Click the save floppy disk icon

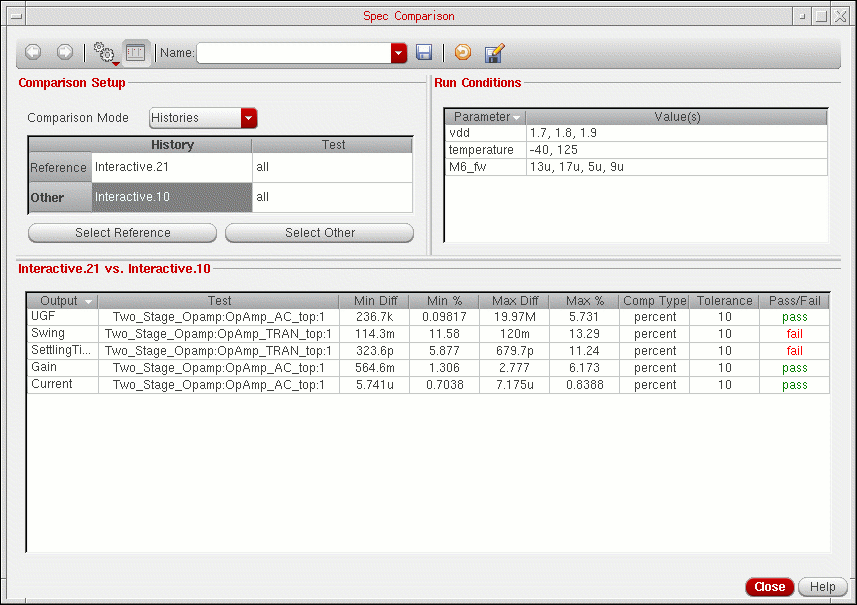424,53
